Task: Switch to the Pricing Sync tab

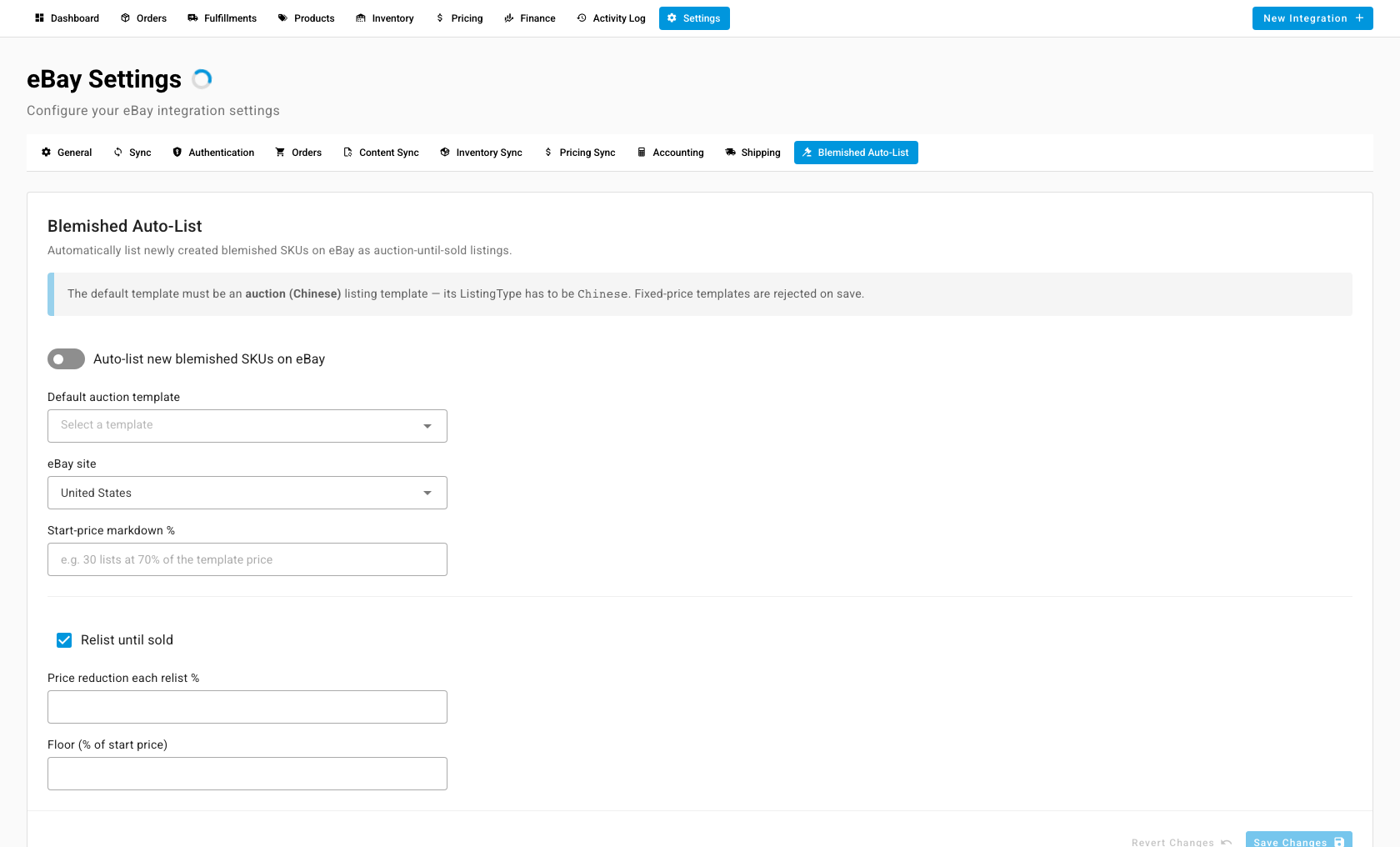Action: (x=579, y=153)
